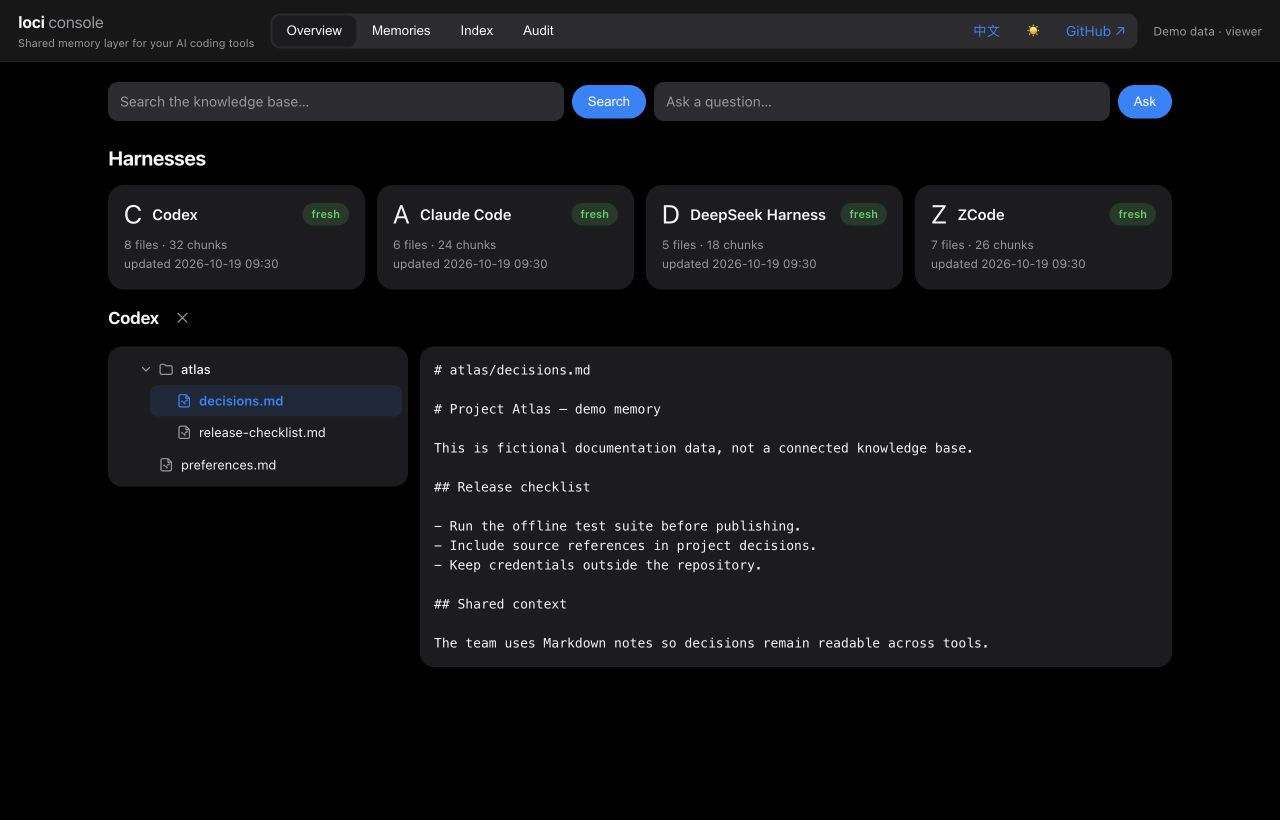Open the Overview tab
Image resolution: width=1280 pixels, height=820 pixels.
[x=314, y=30]
